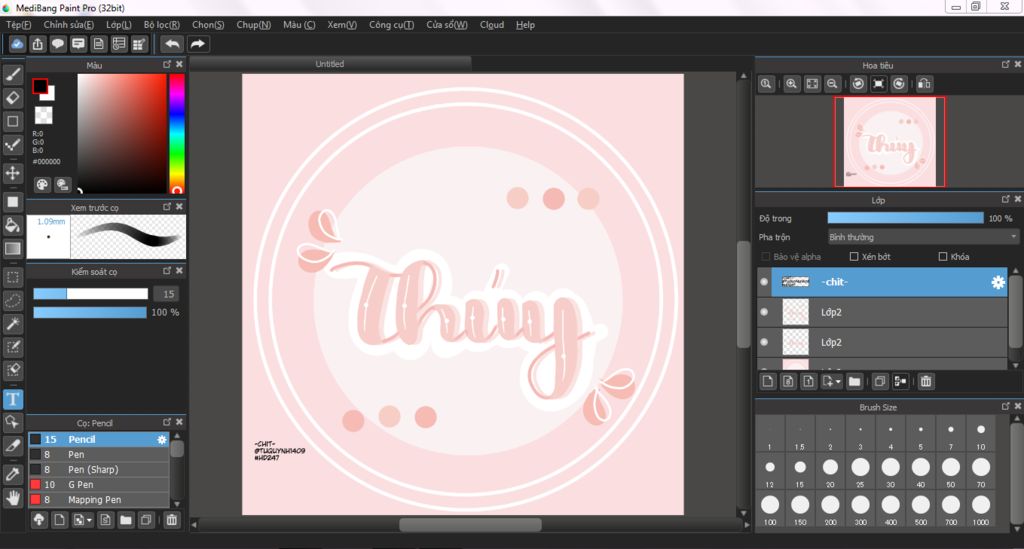Enable the Khóa checkbox
1024x549 pixels.
tap(942, 257)
